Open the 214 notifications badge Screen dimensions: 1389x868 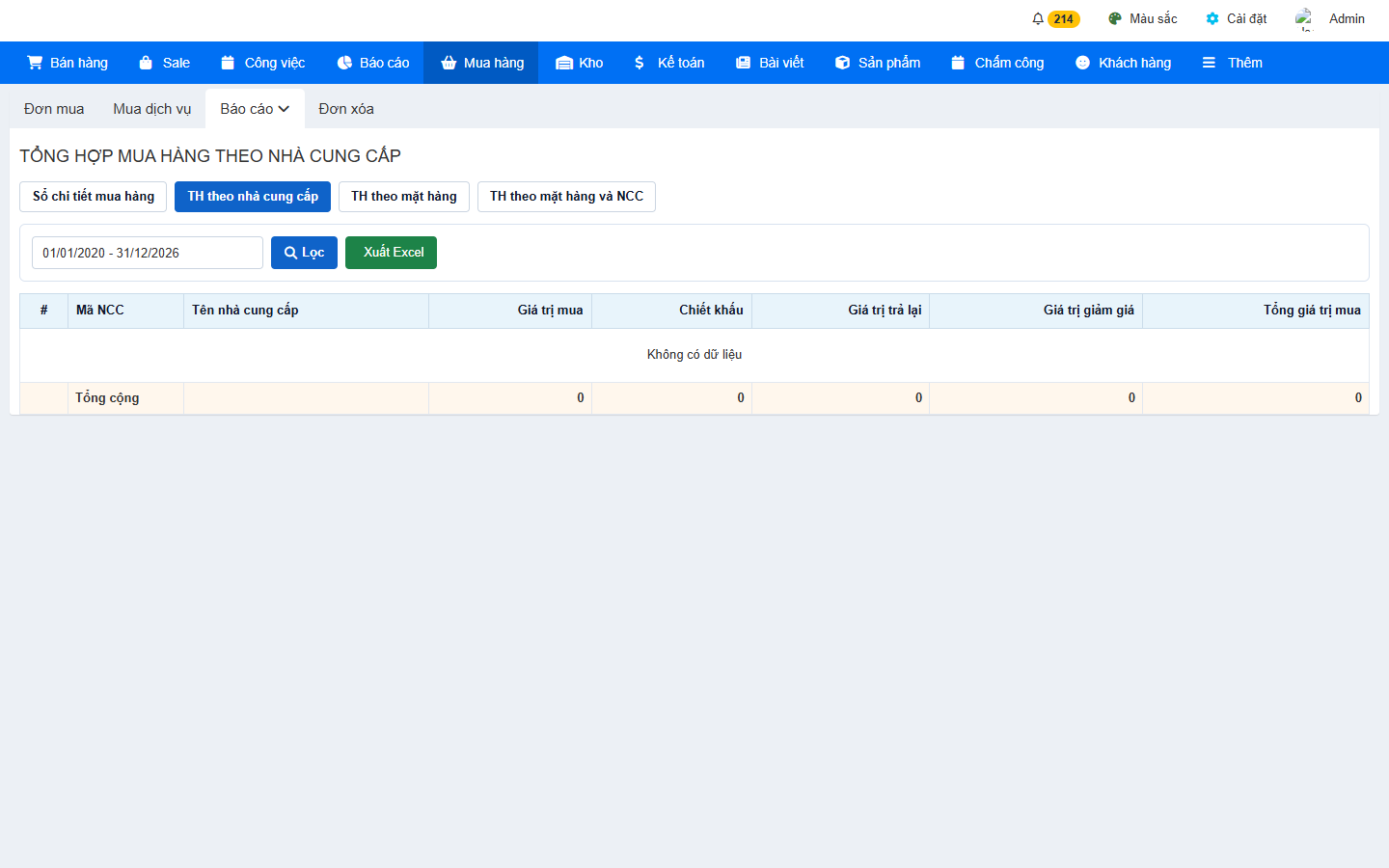1064,19
